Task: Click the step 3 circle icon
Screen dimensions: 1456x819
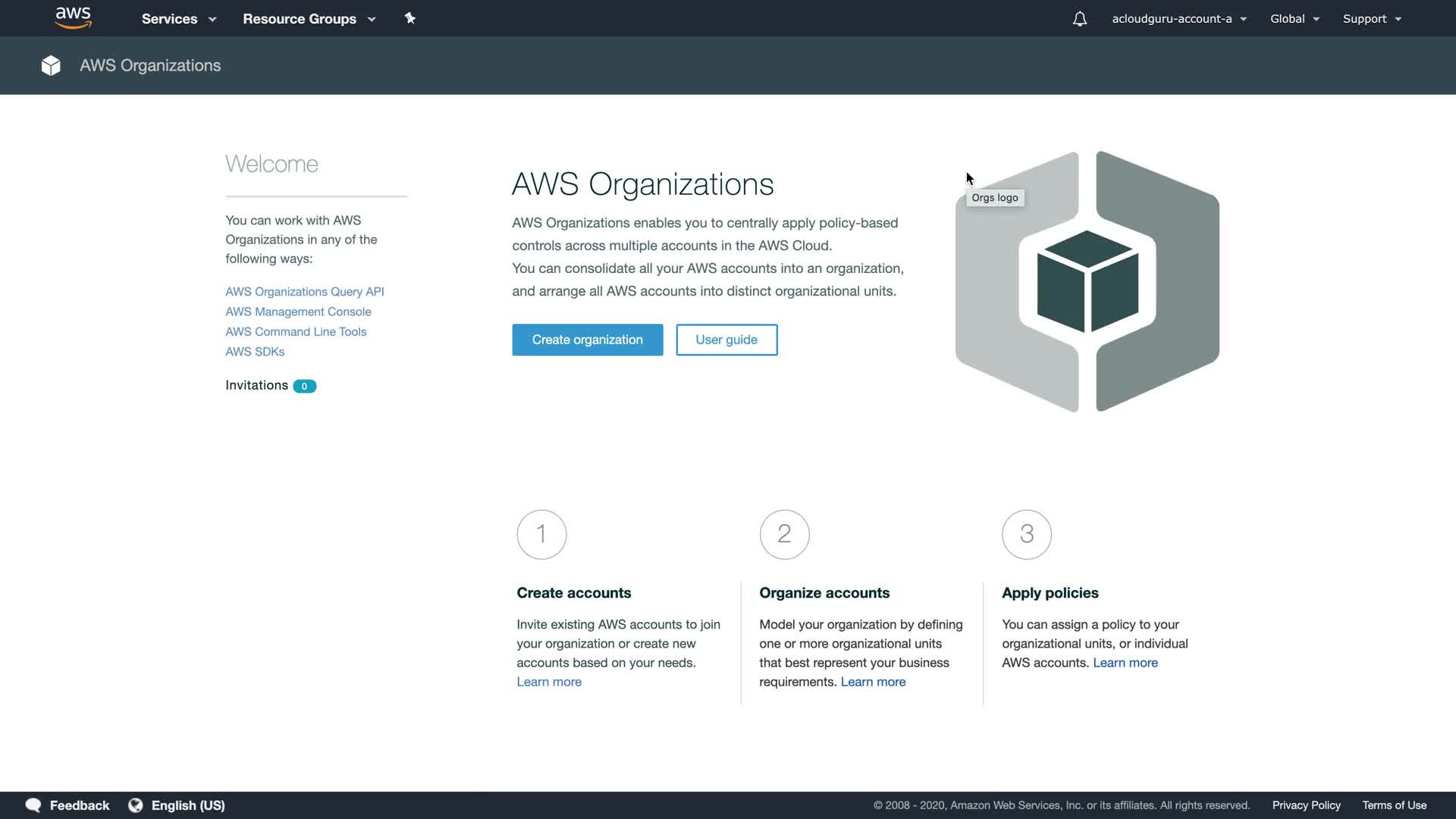Action: click(x=1026, y=535)
